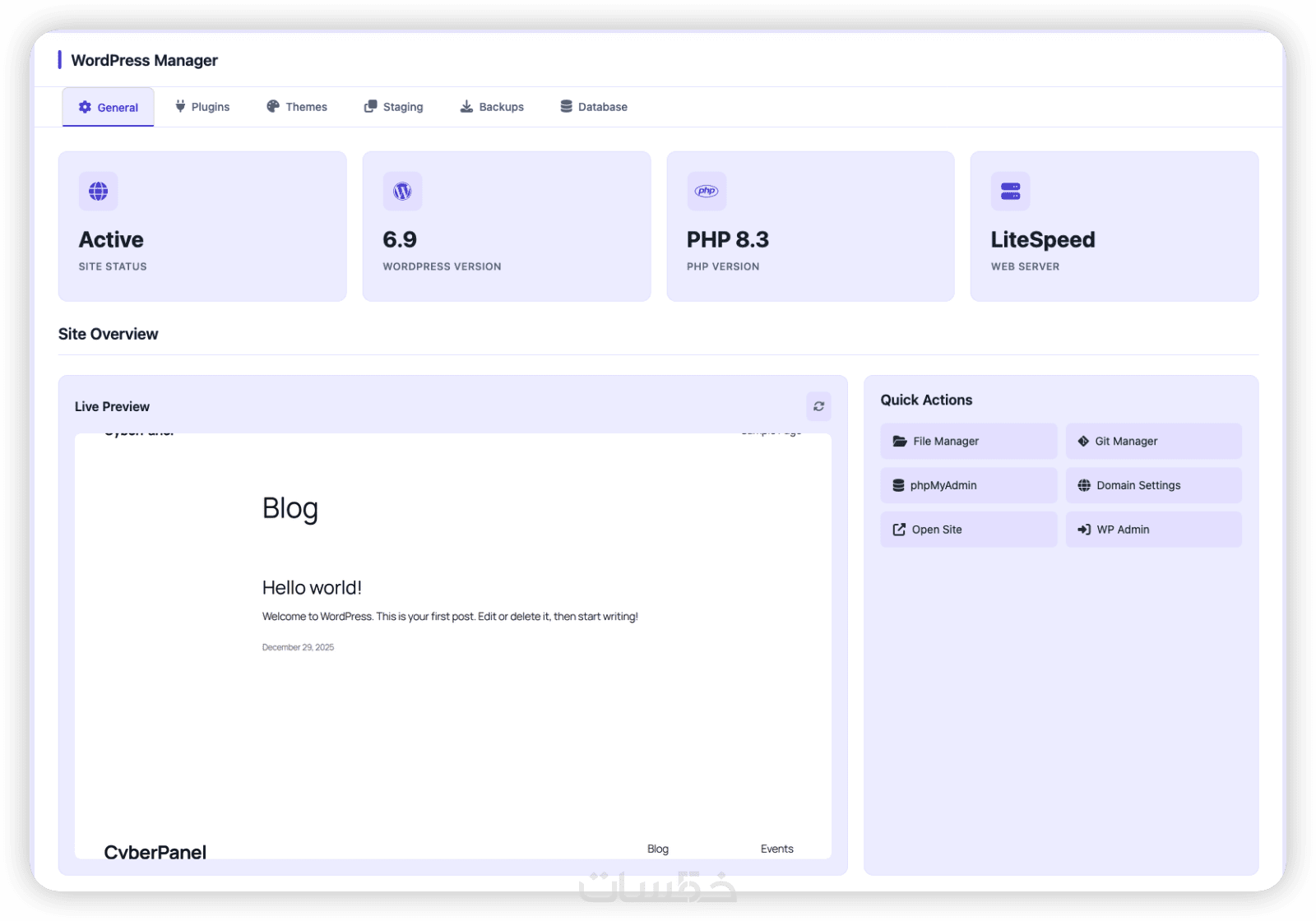Click the plug icon on Plugins tab

180,106
